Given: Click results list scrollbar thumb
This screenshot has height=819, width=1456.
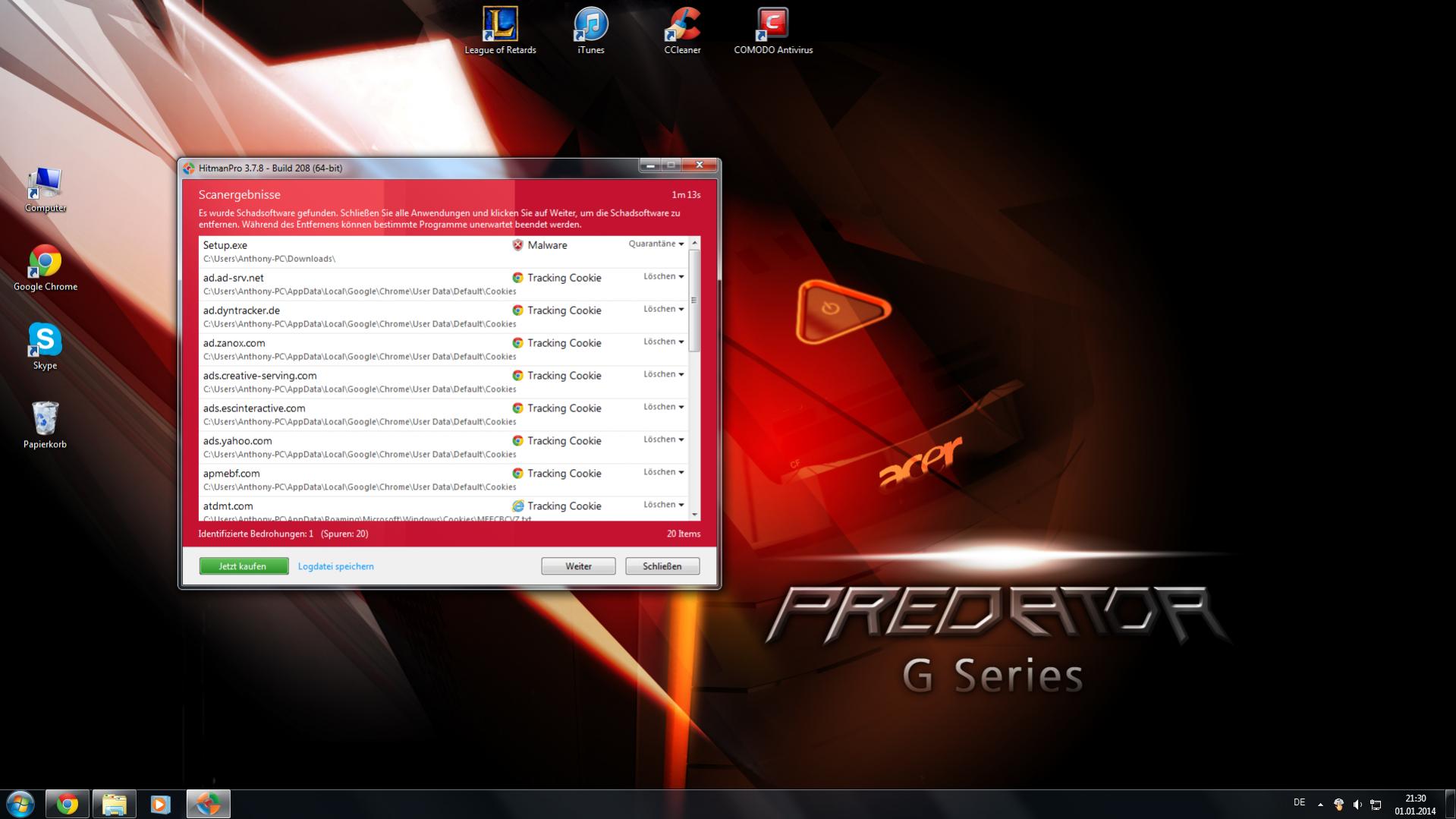Looking at the screenshot, I should (x=694, y=300).
